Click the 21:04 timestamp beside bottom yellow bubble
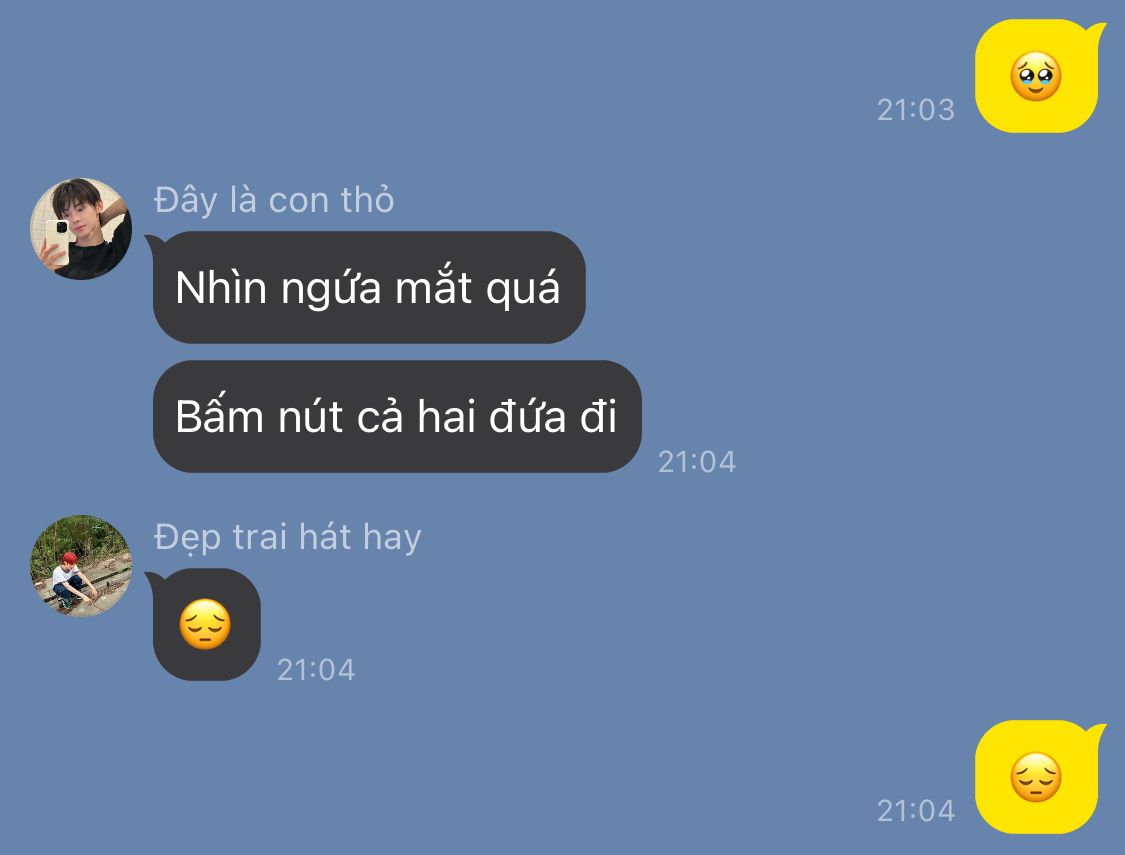The image size is (1125, 855). coord(915,811)
